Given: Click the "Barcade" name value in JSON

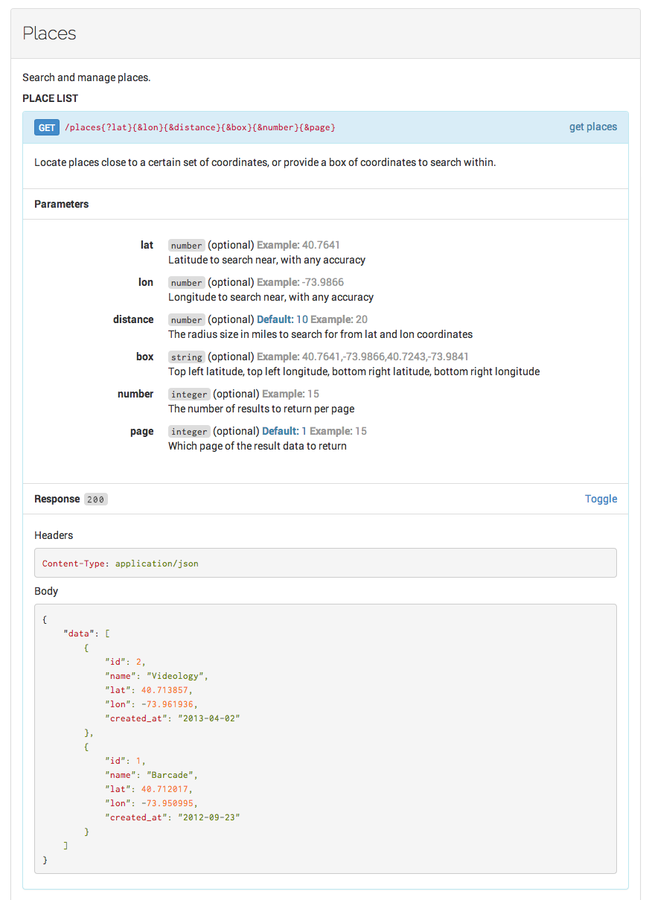Looking at the screenshot, I should 170,775.
